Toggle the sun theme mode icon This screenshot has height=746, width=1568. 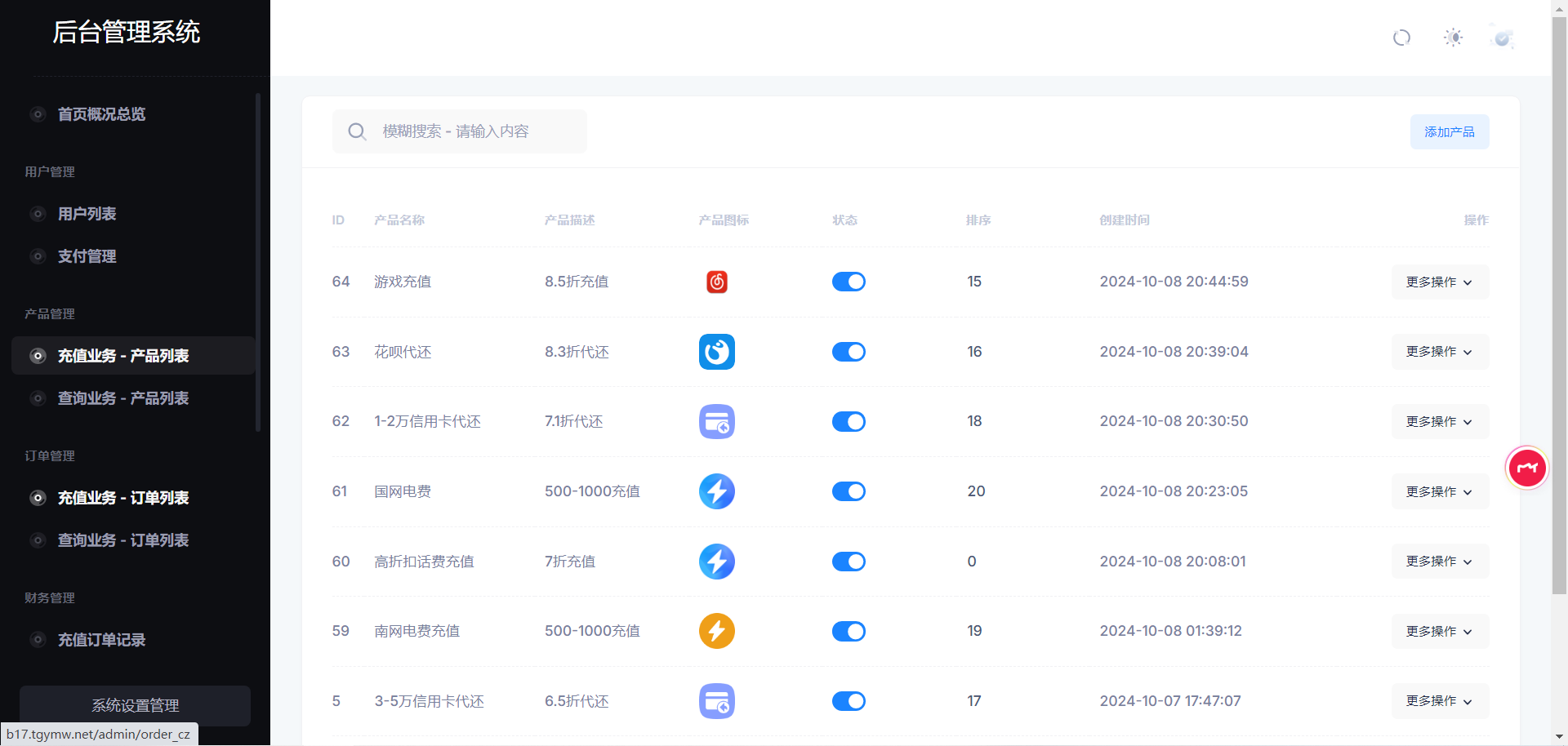pyautogui.click(x=1453, y=38)
